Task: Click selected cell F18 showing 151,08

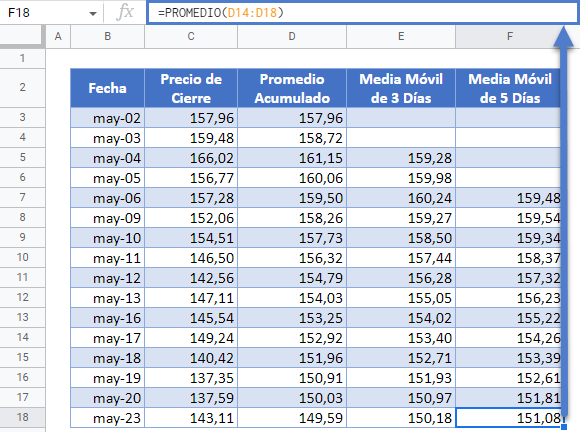Action: pyautogui.click(x=509, y=418)
